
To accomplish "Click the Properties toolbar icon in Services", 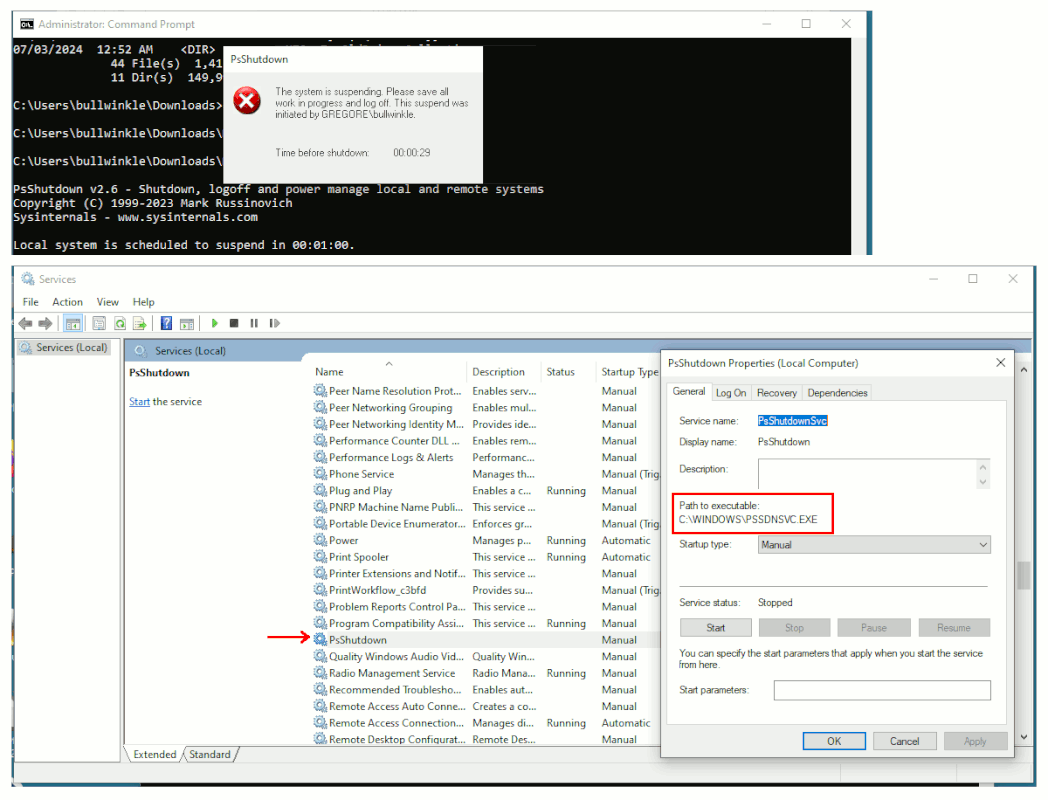I will point(99,323).
